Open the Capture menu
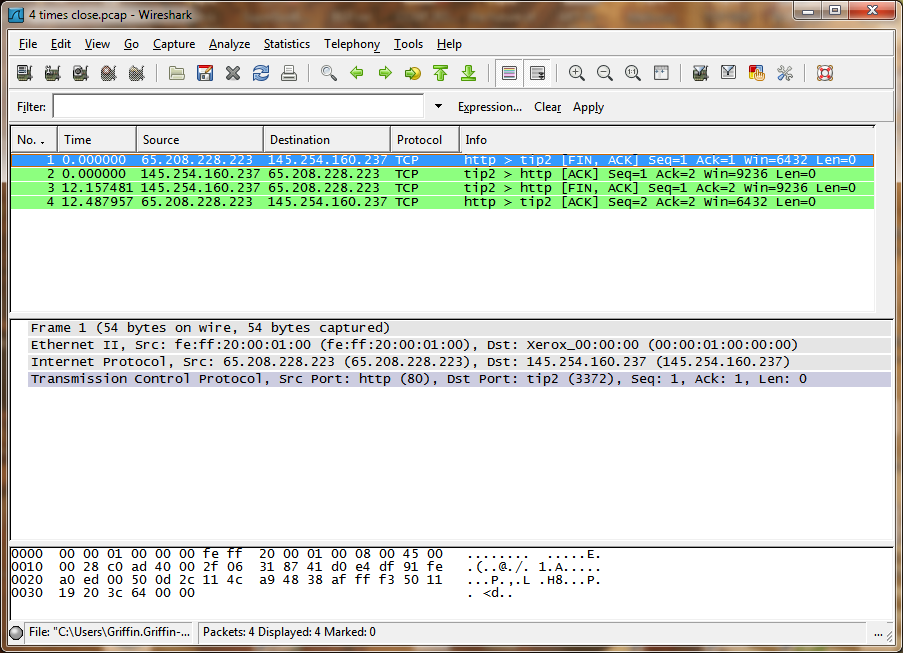 pyautogui.click(x=174, y=44)
